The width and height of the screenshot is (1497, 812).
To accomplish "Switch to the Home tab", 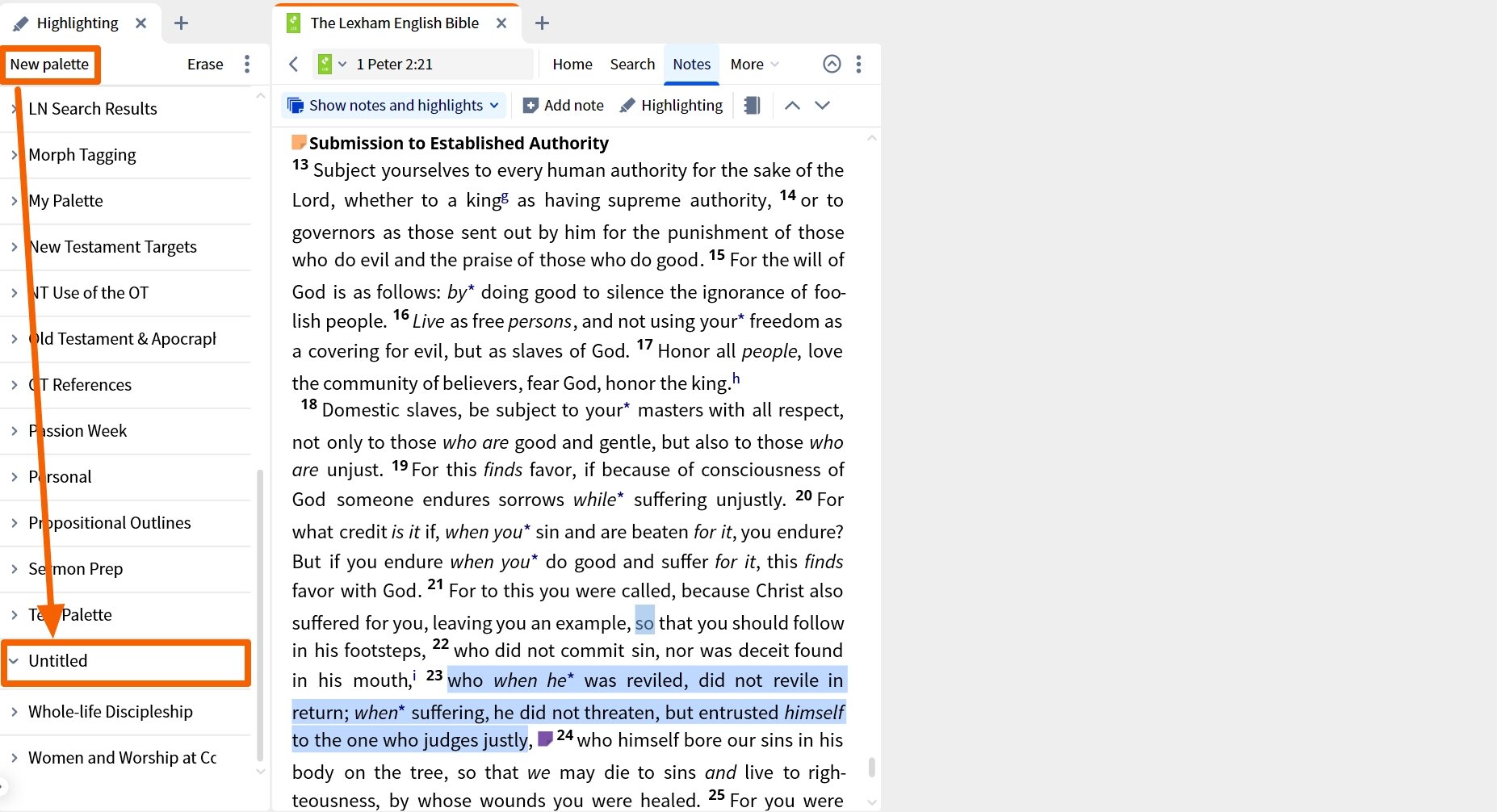I will 572,65.
